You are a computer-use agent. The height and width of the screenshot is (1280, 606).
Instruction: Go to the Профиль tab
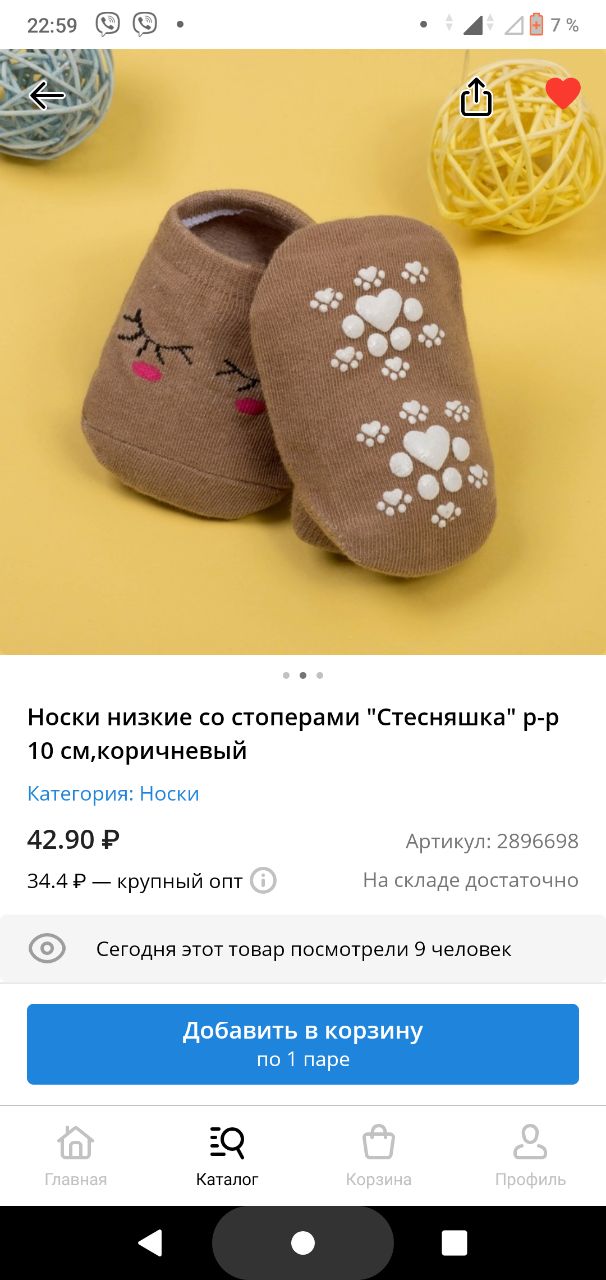[530, 1156]
